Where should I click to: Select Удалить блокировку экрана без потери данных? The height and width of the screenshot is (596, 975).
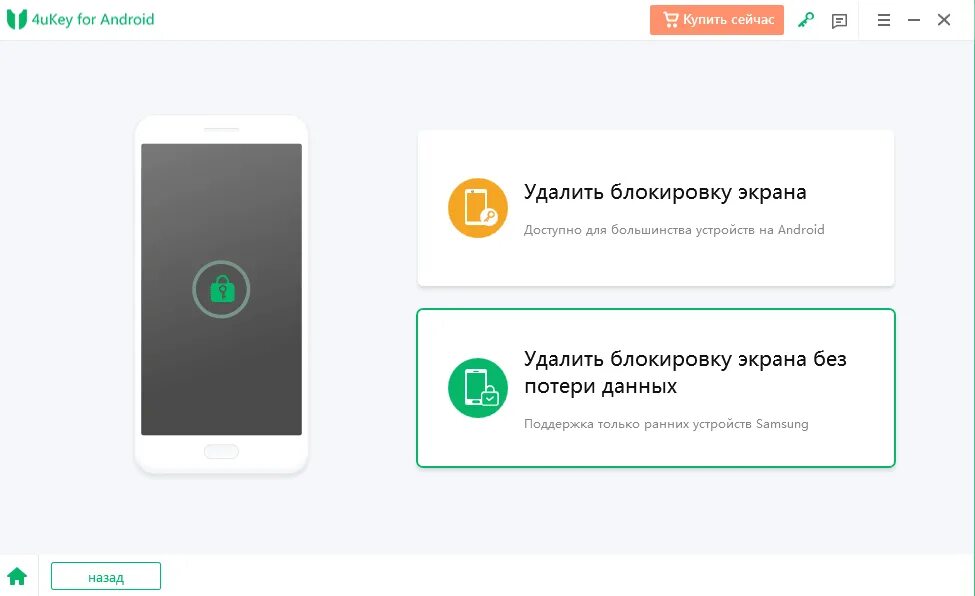point(656,388)
